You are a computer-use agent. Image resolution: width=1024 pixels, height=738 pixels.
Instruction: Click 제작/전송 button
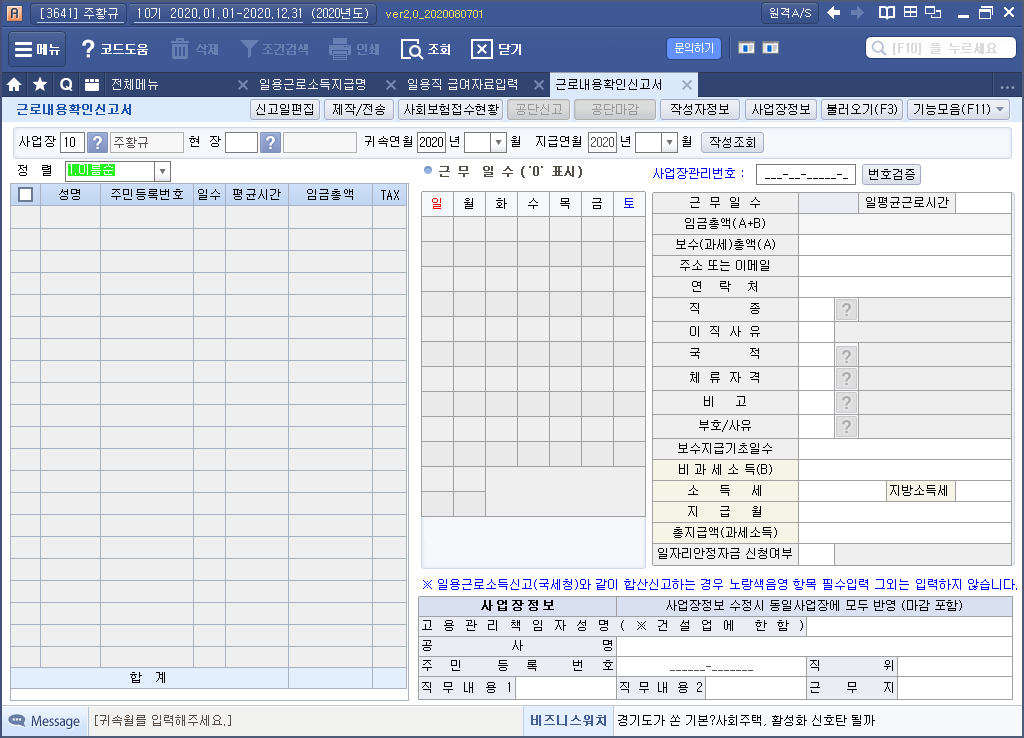click(x=359, y=109)
